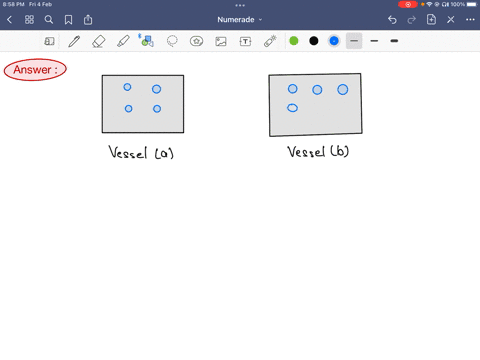Close the editing toolbar with X
Image resolution: width=480 pixels, height=360 pixels.
(451, 20)
